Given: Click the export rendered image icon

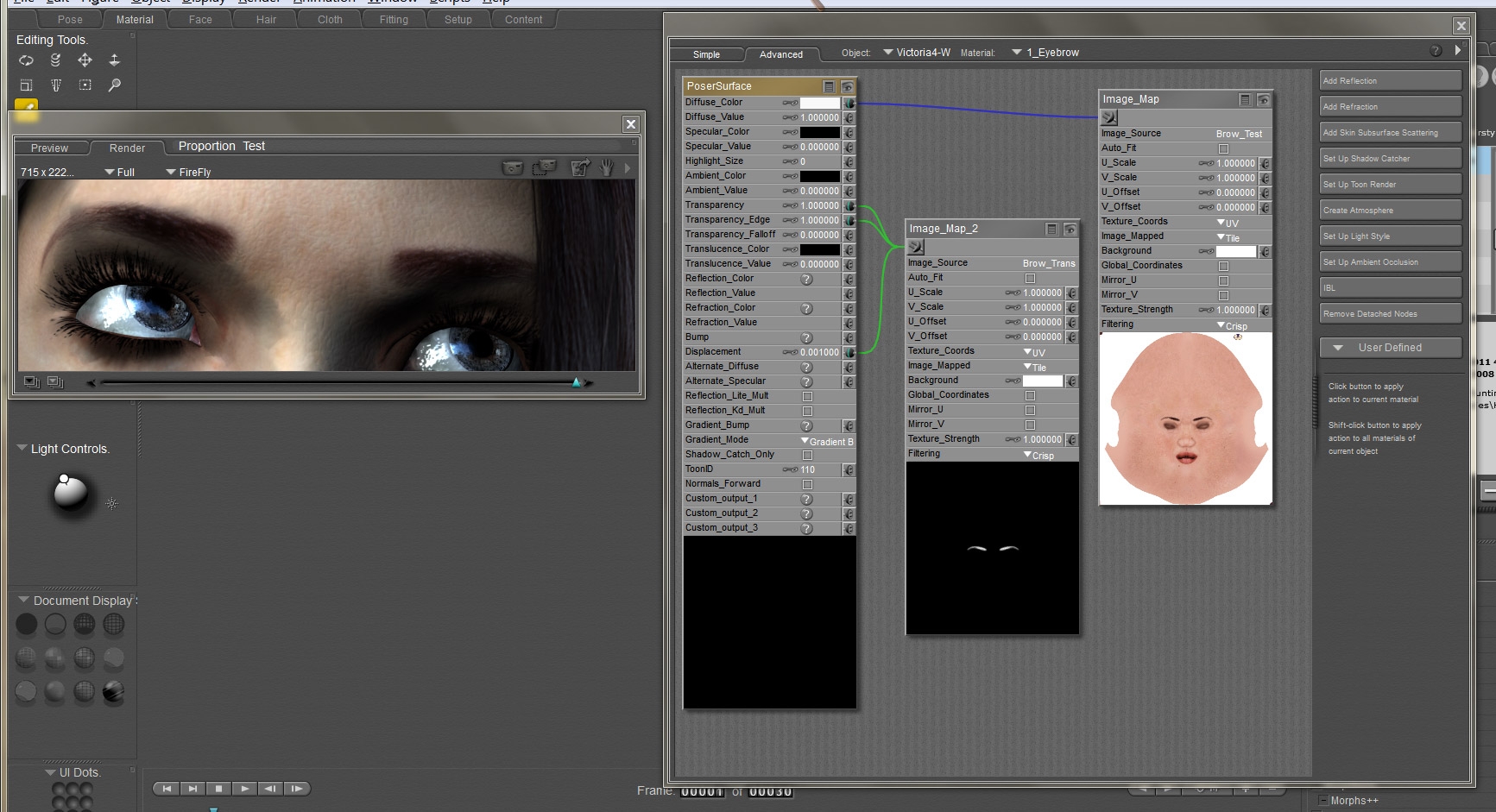Looking at the screenshot, I should [x=580, y=167].
